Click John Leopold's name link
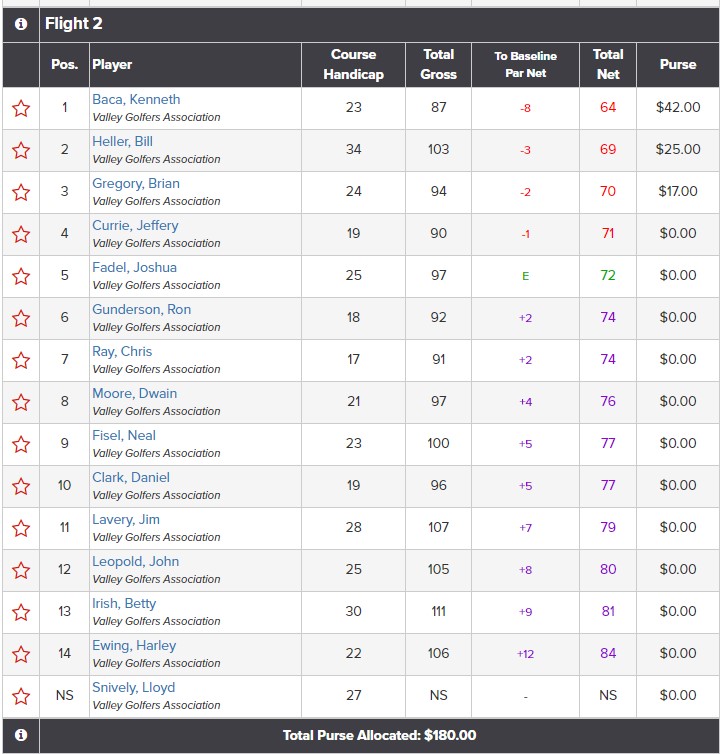Viewport: 722px width, 754px height. click(x=135, y=561)
